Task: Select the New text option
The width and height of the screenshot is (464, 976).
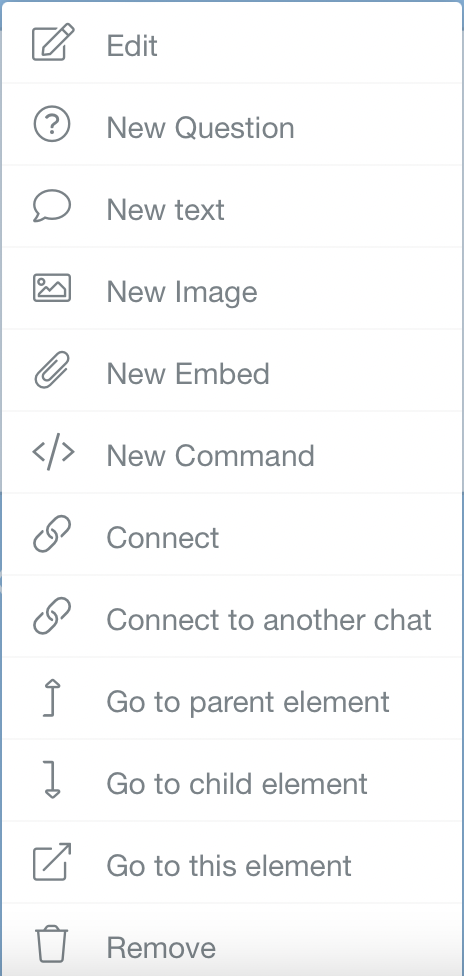Action: pyautogui.click(x=232, y=206)
